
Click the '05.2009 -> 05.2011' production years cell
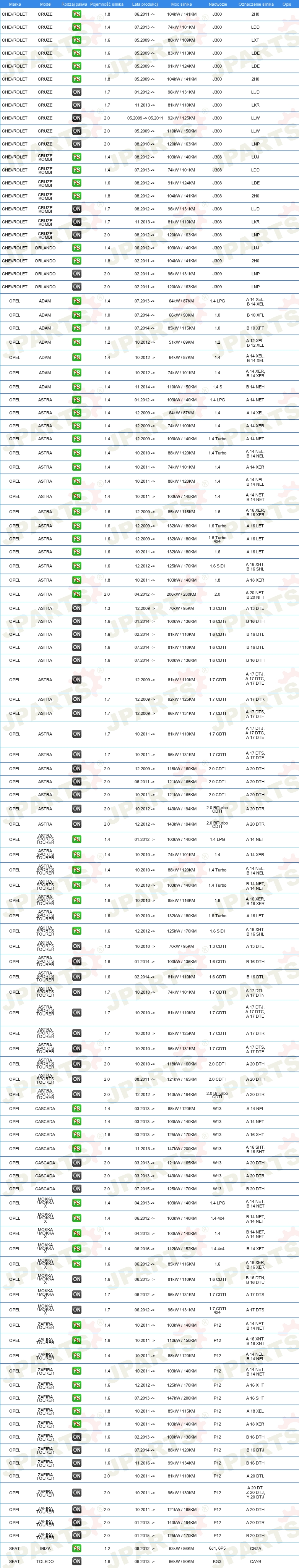[x=144, y=118]
